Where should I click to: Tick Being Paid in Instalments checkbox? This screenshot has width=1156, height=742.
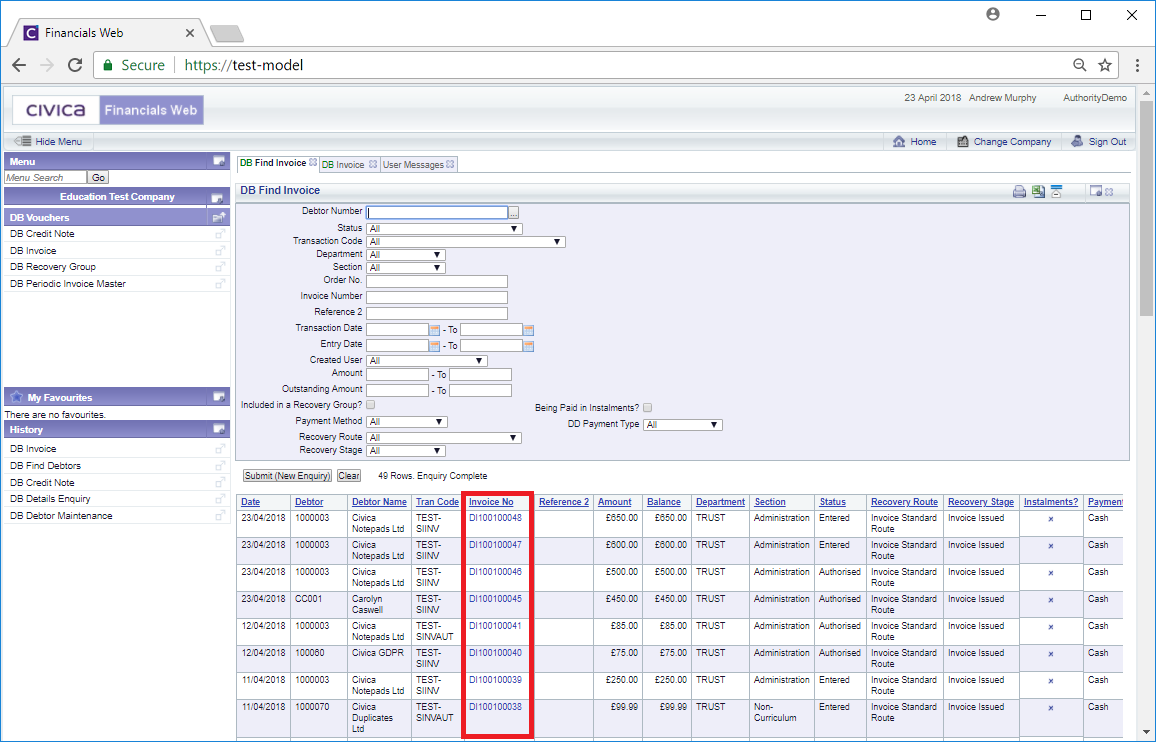tap(647, 408)
